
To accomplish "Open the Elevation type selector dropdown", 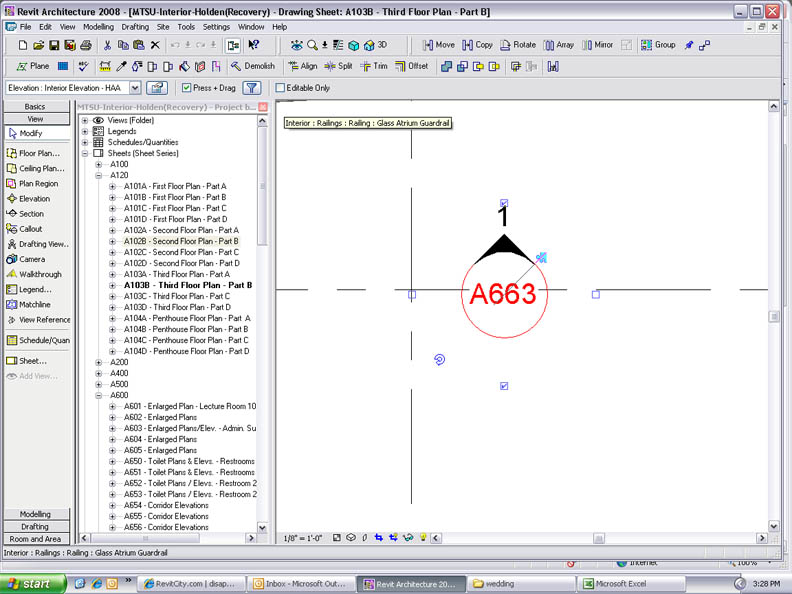I will click(135, 88).
